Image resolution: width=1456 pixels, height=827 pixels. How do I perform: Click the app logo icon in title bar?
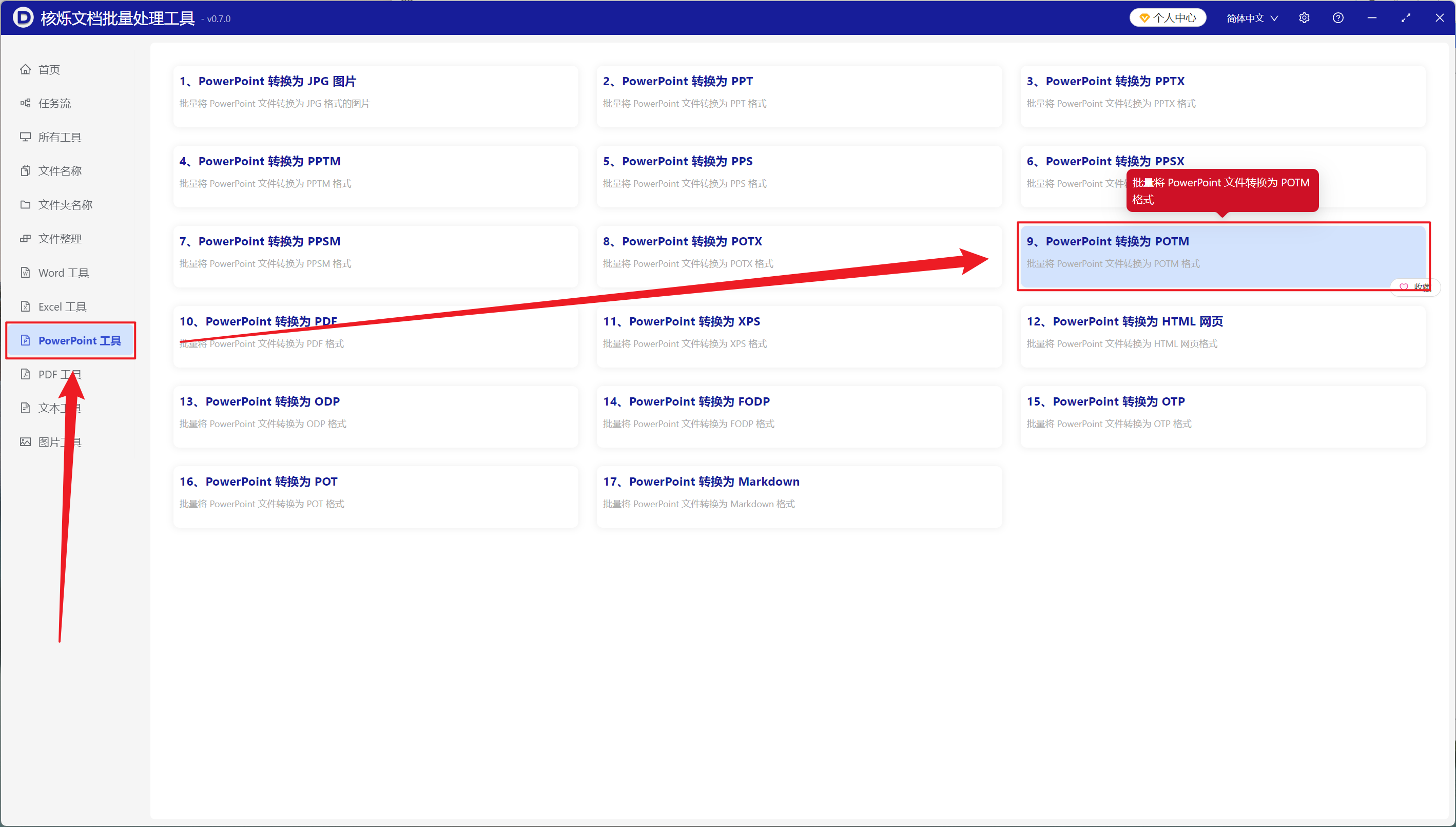tap(23, 17)
